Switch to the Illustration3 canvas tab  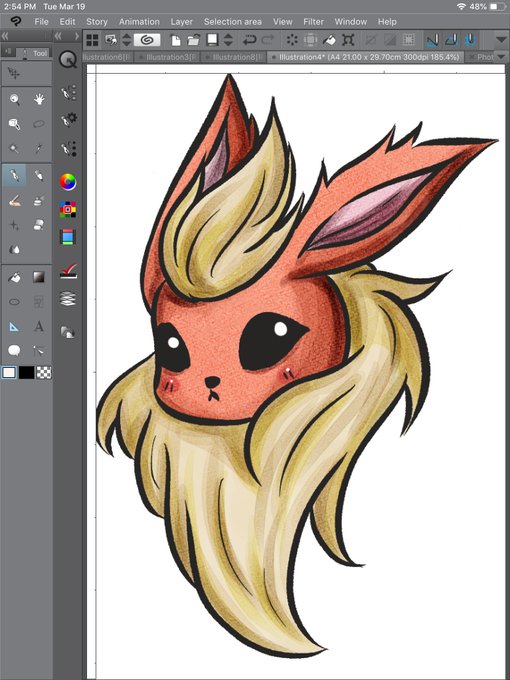point(168,57)
